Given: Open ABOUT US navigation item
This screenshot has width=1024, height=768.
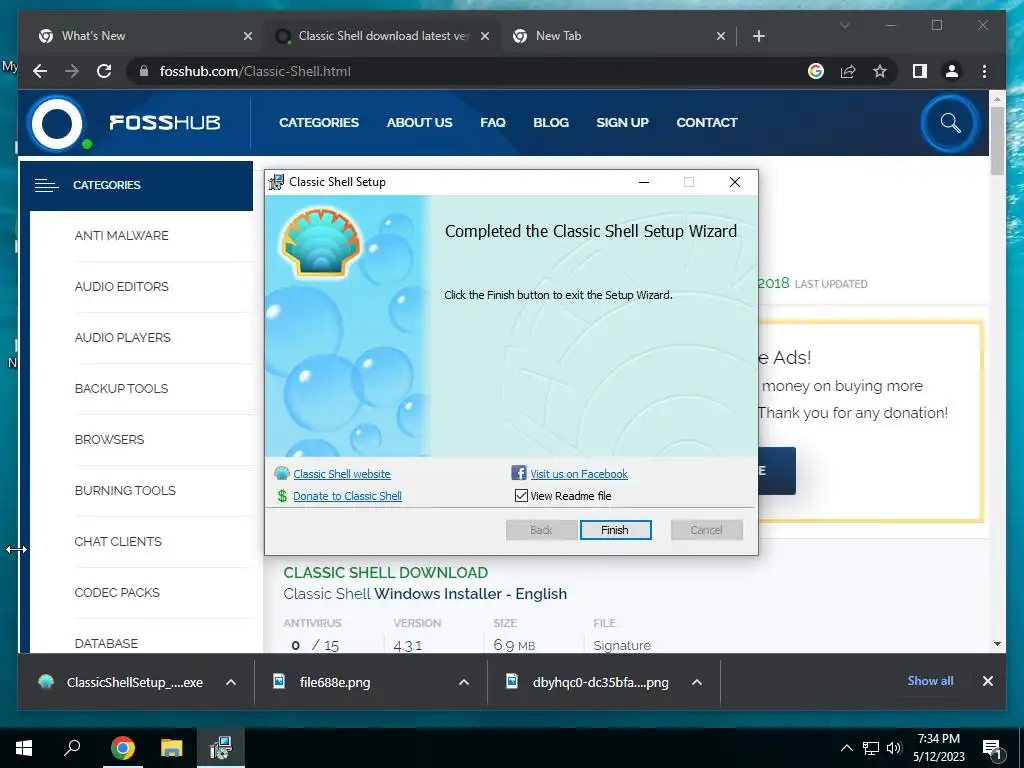Looking at the screenshot, I should tap(419, 123).
